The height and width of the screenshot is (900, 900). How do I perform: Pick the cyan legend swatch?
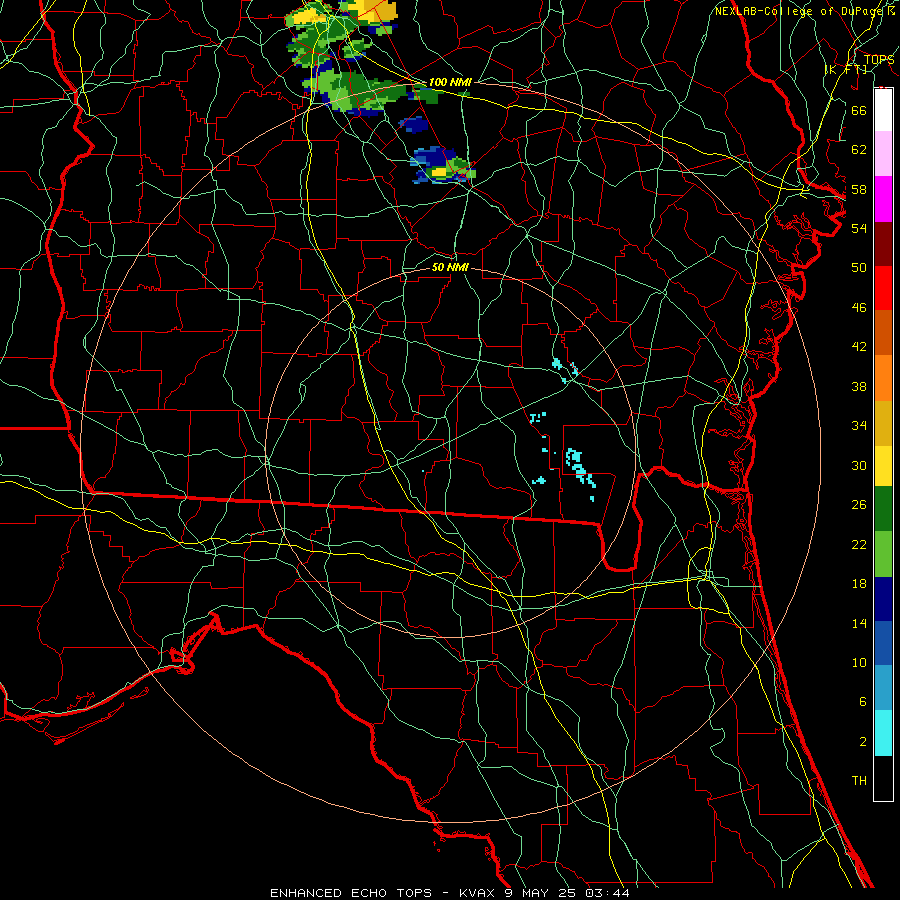tap(883, 733)
